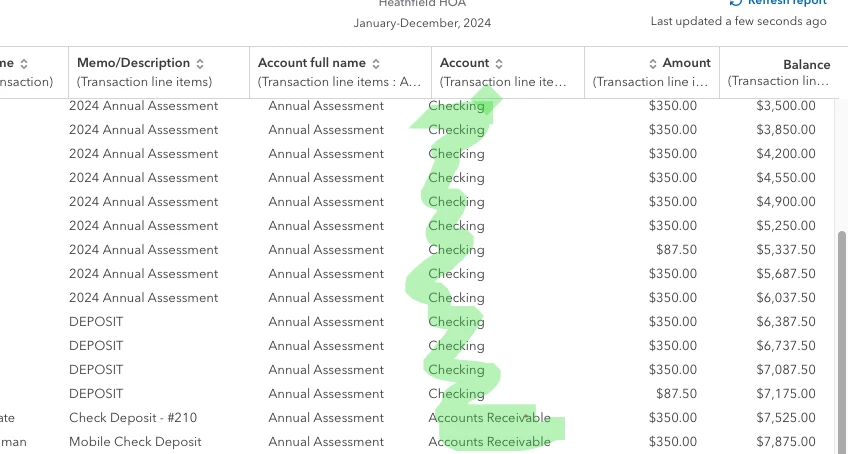Click sort arrows on leftmost Name column

24,64
